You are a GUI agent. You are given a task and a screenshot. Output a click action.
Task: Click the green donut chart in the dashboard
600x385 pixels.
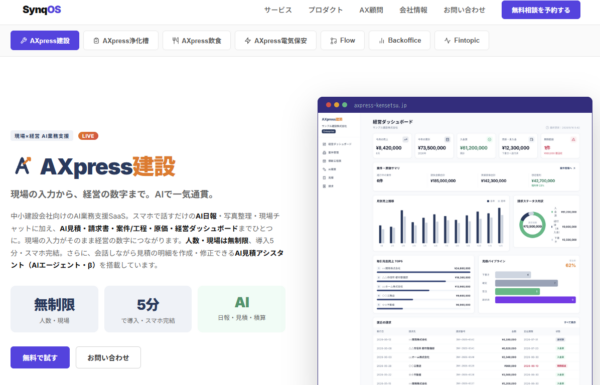pos(532,225)
